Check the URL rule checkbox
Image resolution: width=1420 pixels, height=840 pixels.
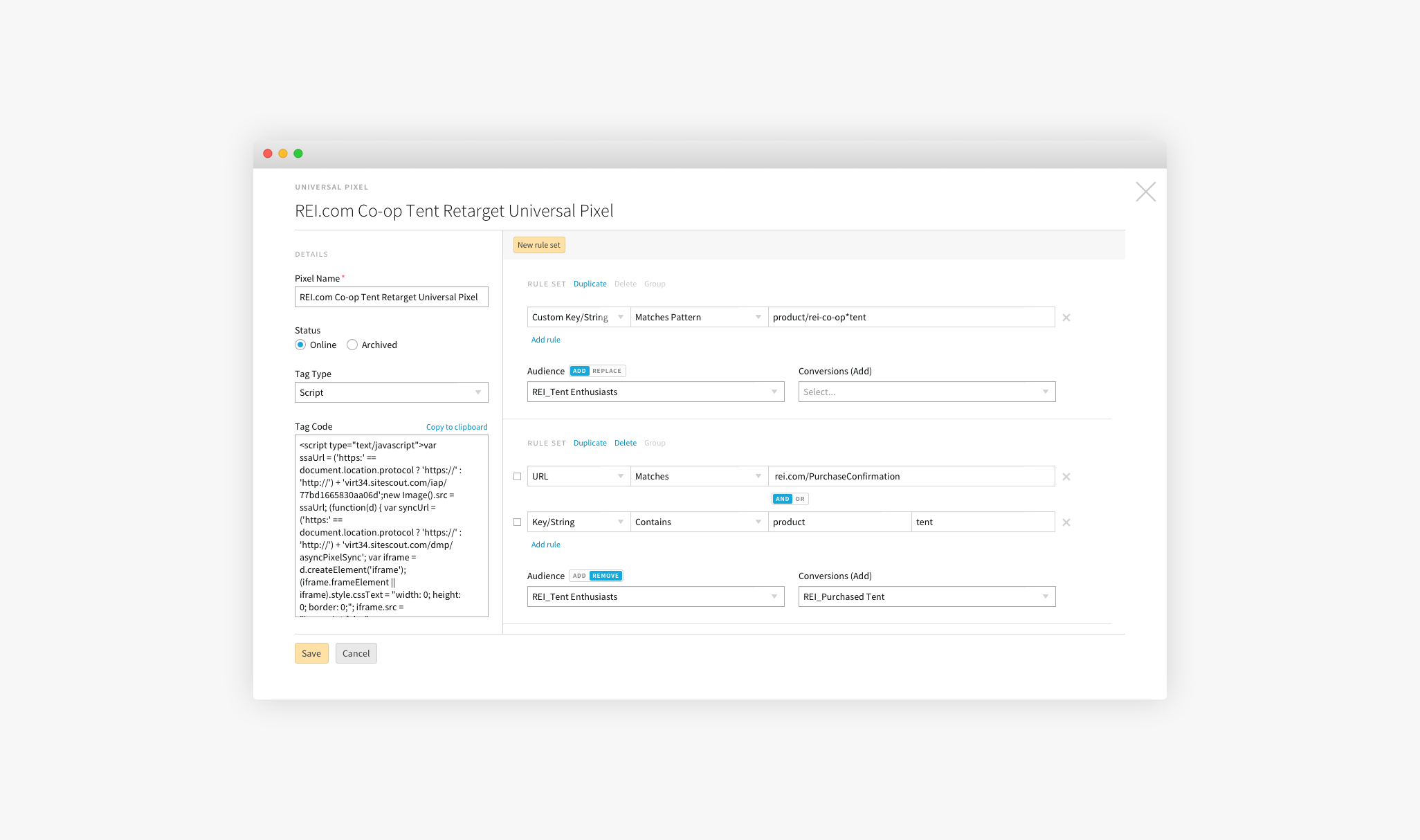[x=517, y=477]
